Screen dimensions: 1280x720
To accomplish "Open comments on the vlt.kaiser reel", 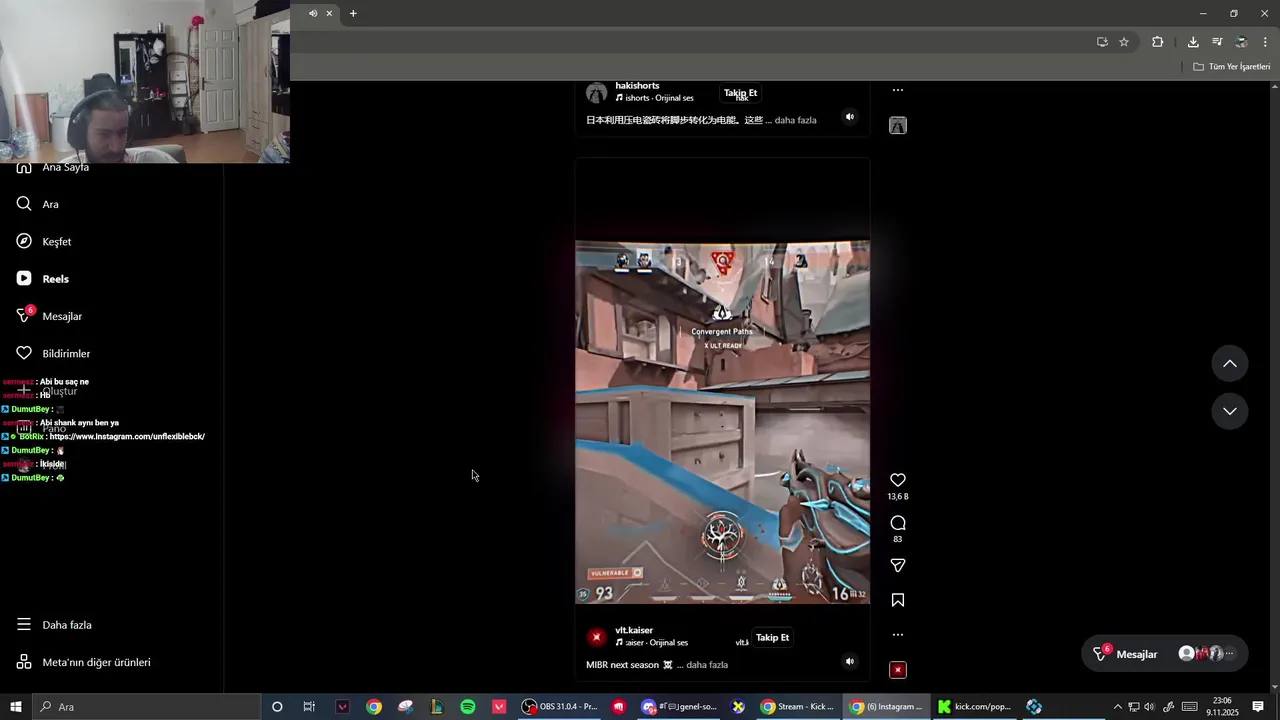I will pyautogui.click(x=898, y=523).
